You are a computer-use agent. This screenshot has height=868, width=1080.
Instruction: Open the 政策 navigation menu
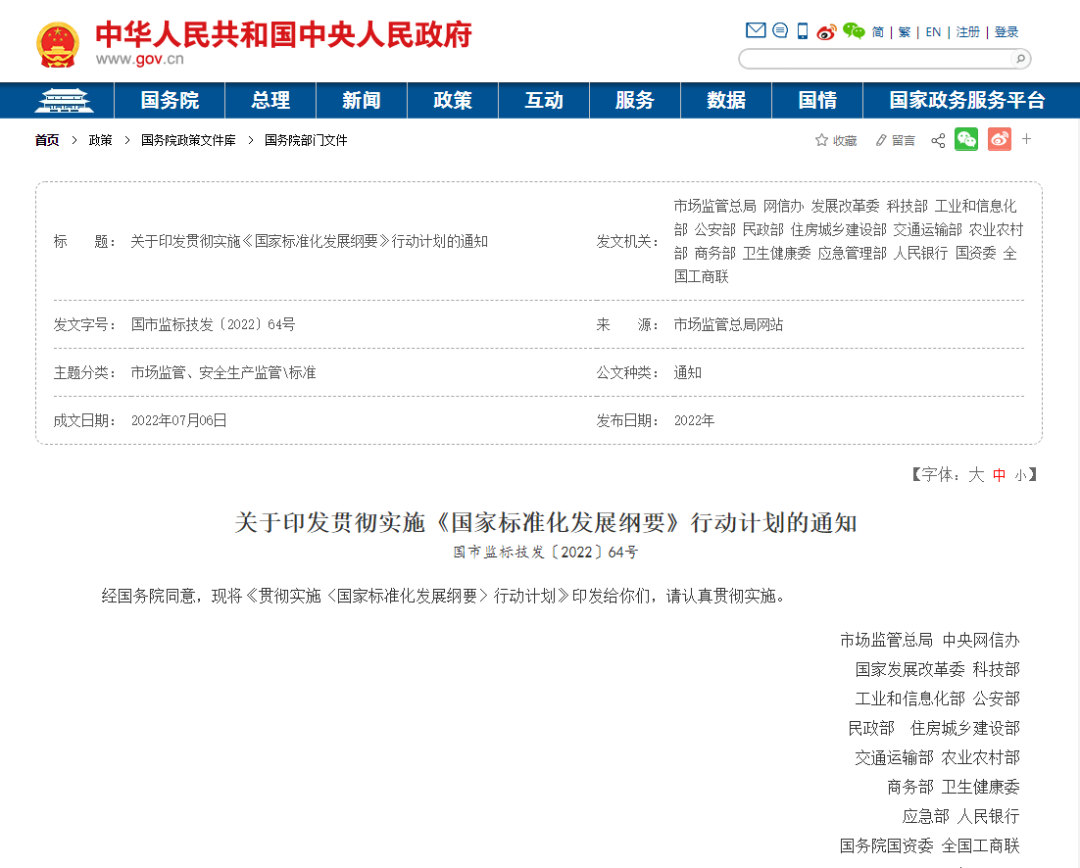pyautogui.click(x=452, y=101)
